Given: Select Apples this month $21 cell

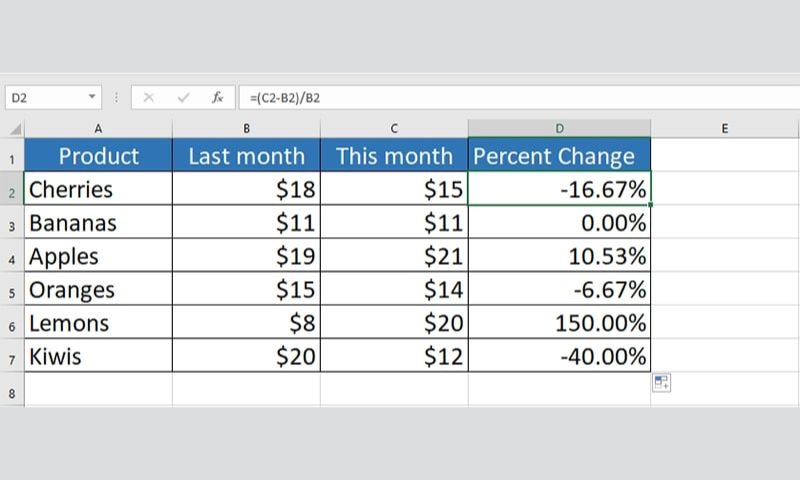Looking at the screenshot, I should [394, 256].
